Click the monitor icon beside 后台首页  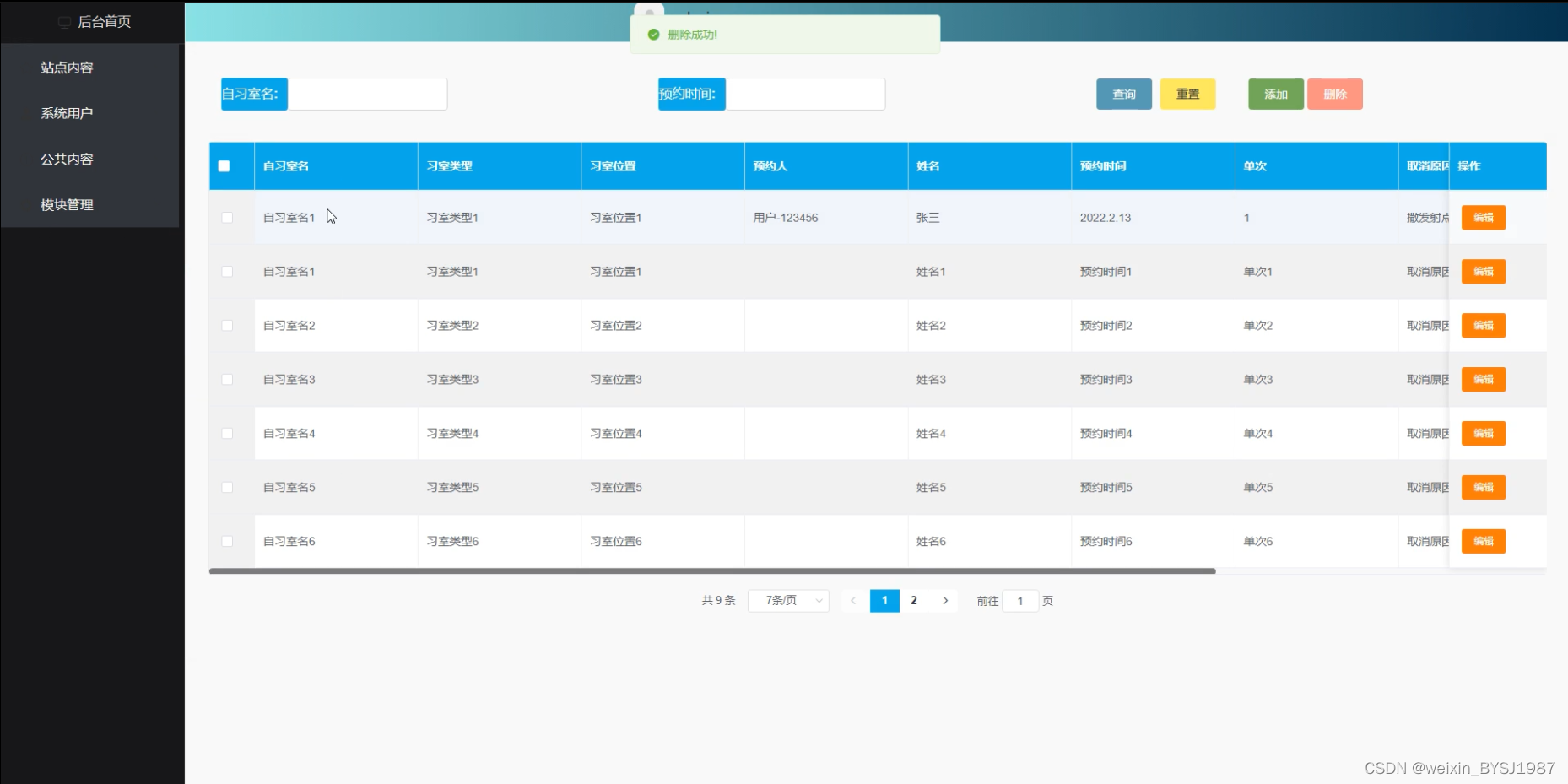tap(64, 22)
